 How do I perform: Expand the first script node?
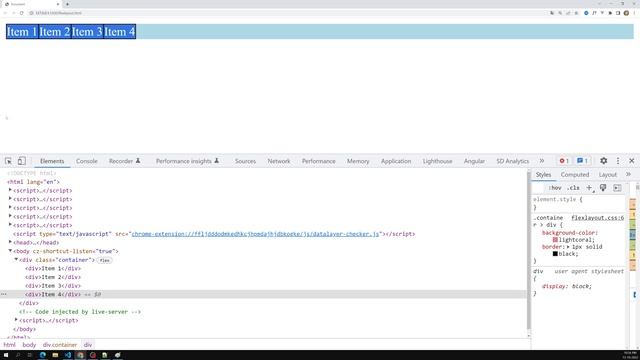point(10,190)
